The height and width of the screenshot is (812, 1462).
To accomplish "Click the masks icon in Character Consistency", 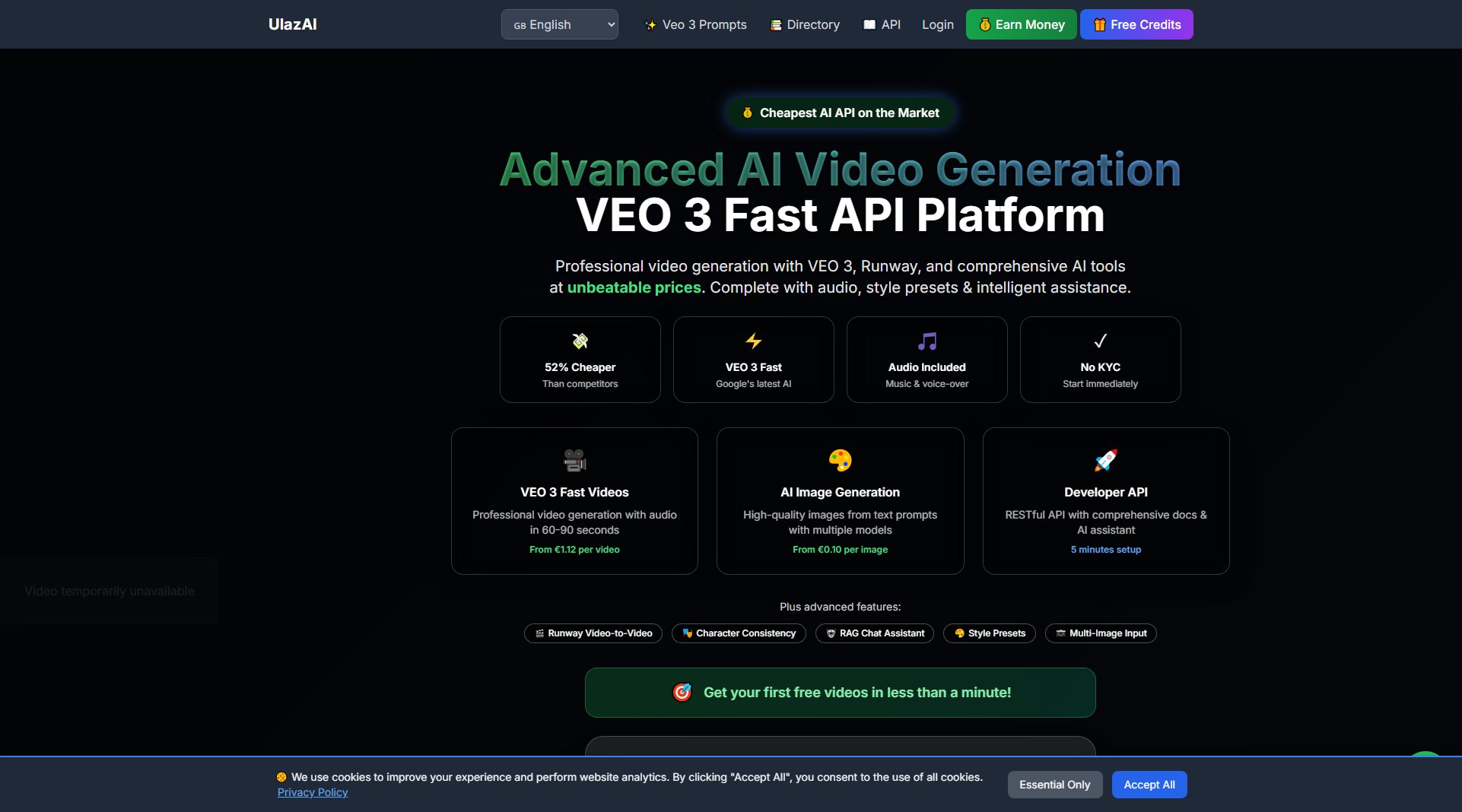I will 688,633.
